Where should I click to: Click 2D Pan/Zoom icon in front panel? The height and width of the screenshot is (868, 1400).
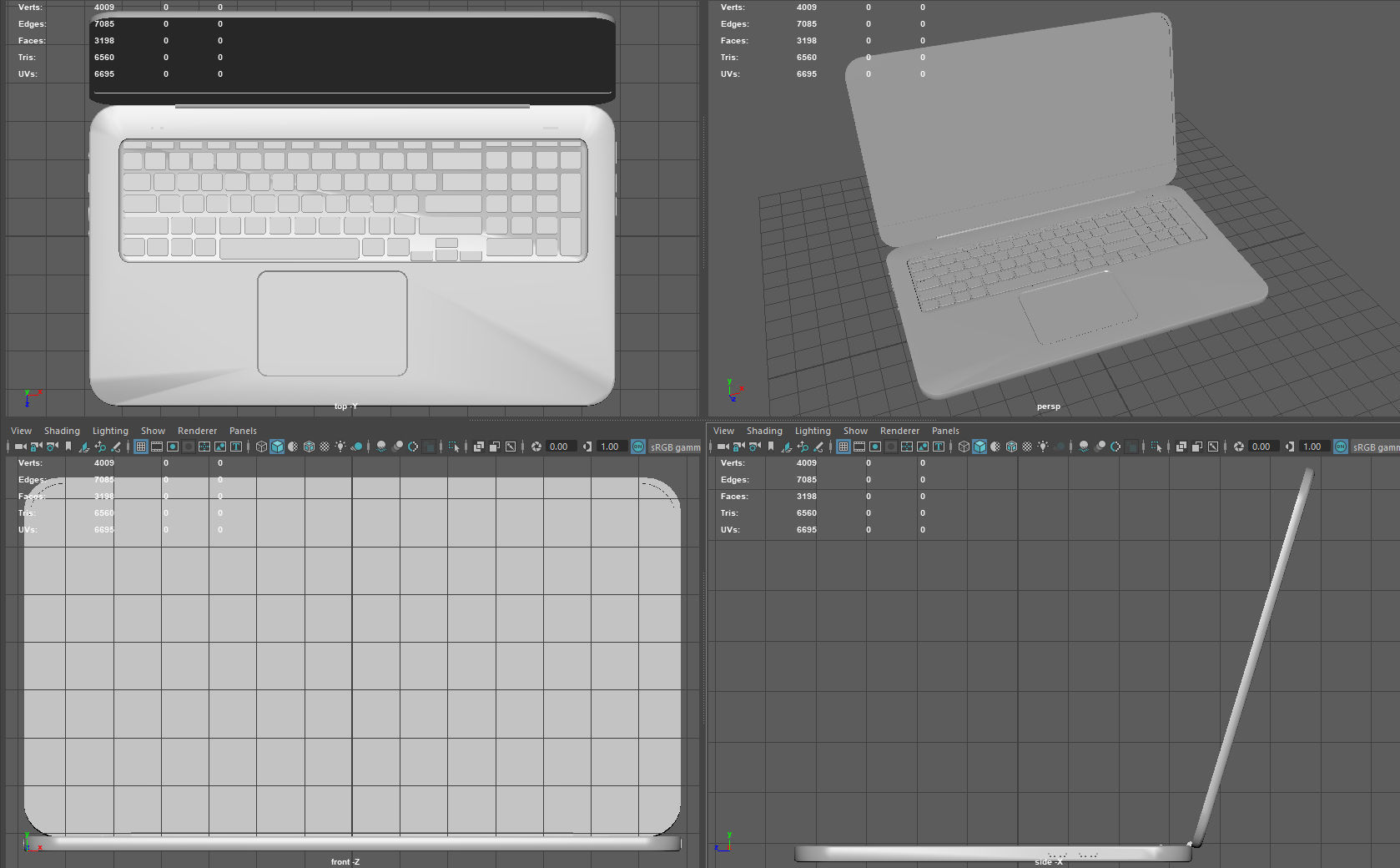point(100,447)
